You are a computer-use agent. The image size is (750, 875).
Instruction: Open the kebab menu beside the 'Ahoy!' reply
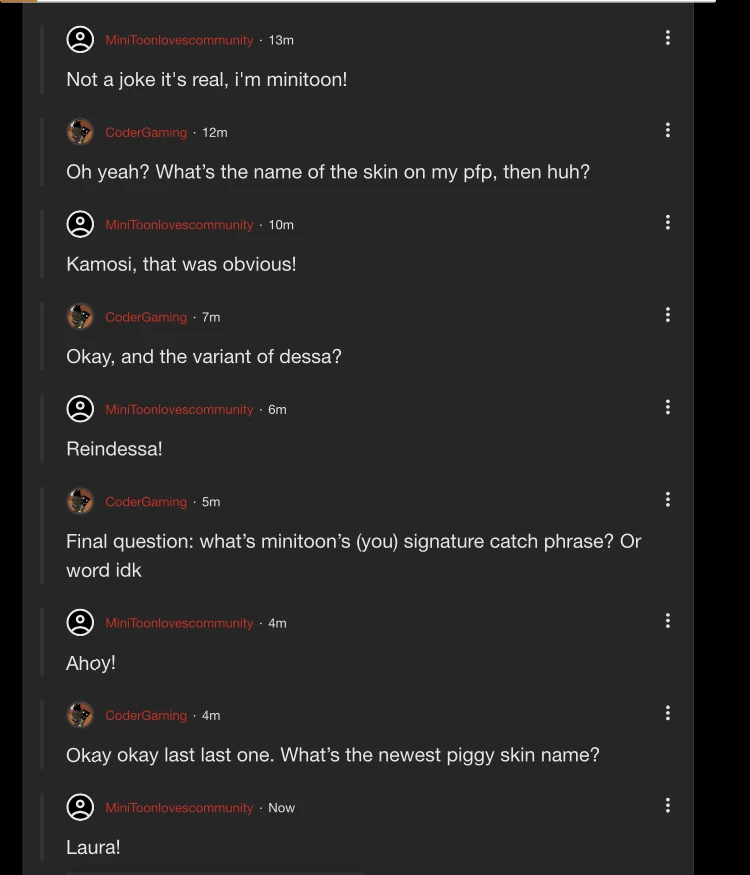pyautogui.click(x=668, y=620)
